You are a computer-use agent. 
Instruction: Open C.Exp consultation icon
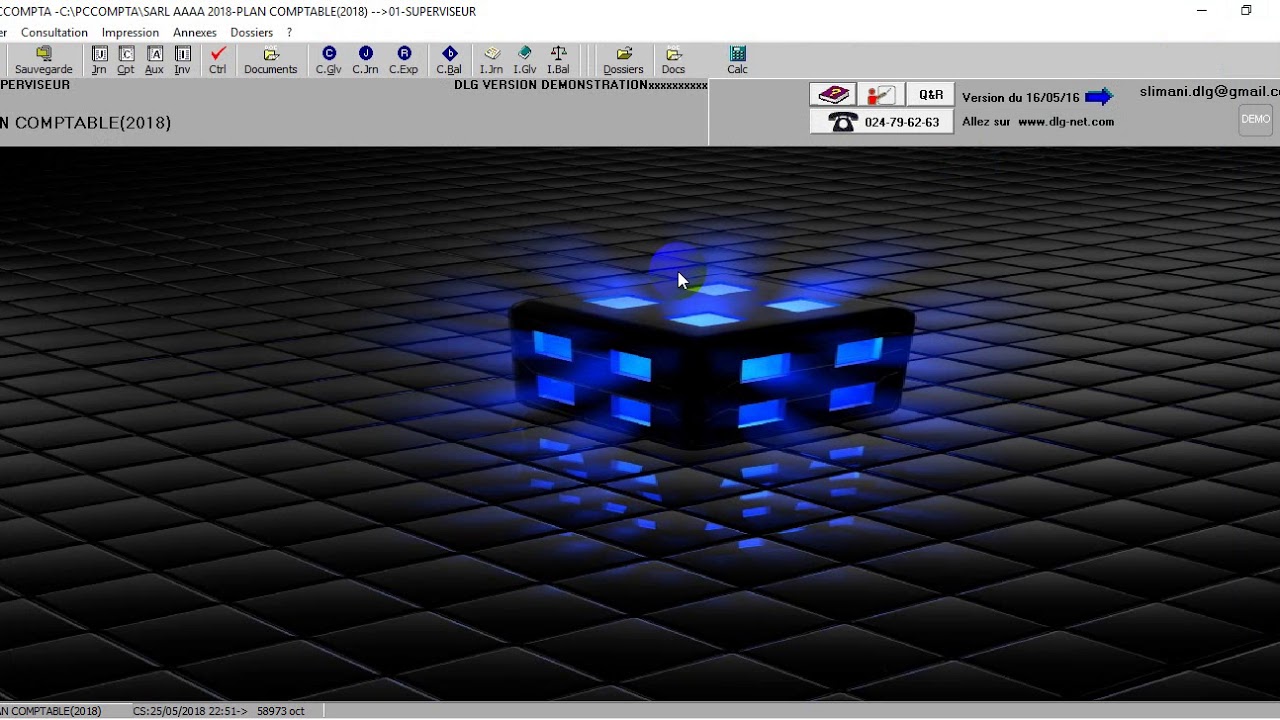[404, 60]
